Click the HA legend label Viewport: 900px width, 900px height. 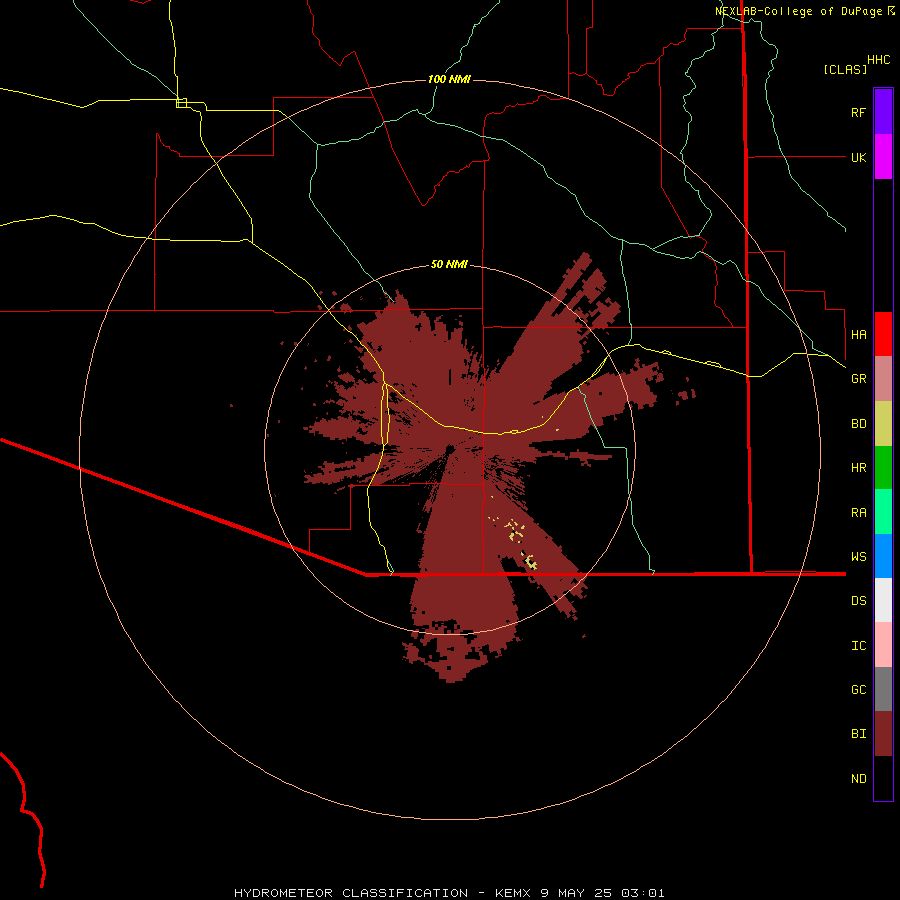pyautogui.click(x=858, y=334)
